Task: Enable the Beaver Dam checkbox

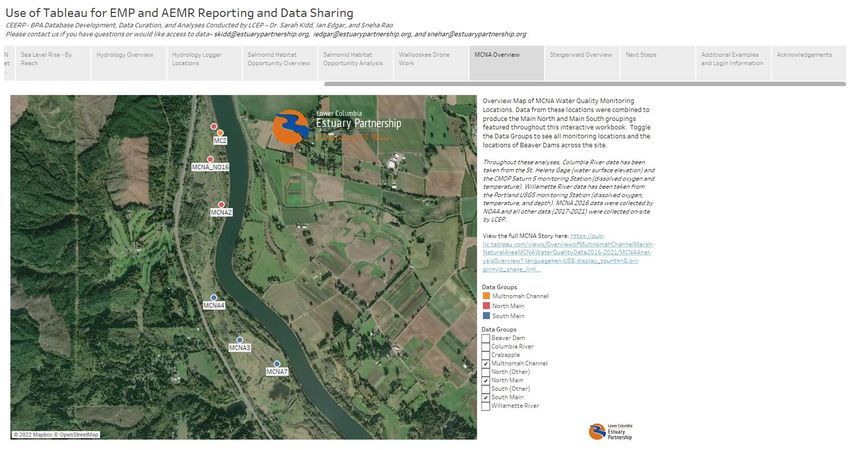Action: (x=486, y=338)
